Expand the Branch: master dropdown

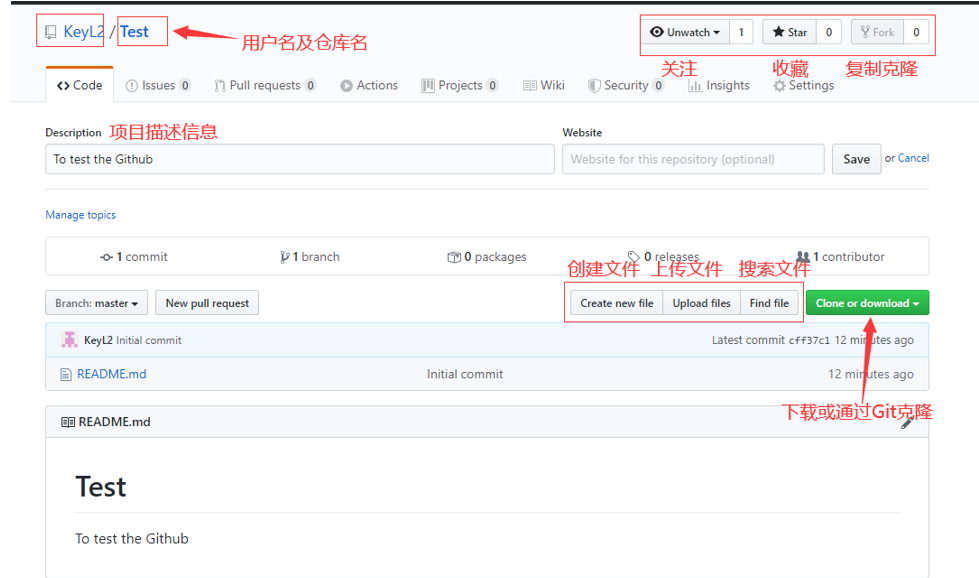point(97,303)
